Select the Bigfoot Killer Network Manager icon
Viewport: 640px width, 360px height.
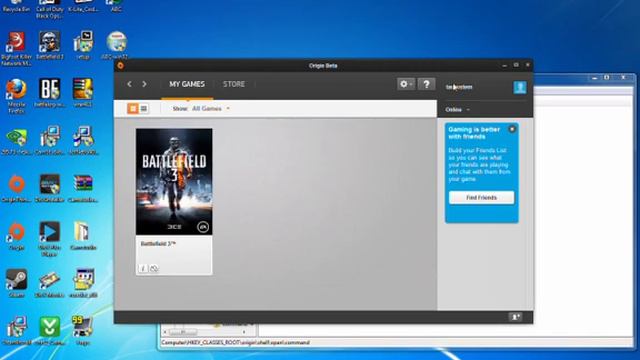pyautogui.click(x=16, y=48)
